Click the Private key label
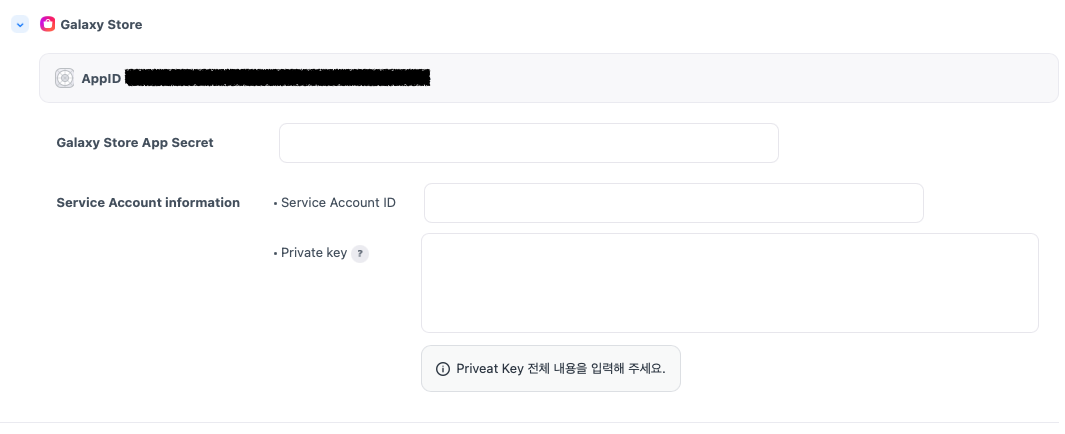Viewport: 1065px width, 434px height. pos(314,253)
